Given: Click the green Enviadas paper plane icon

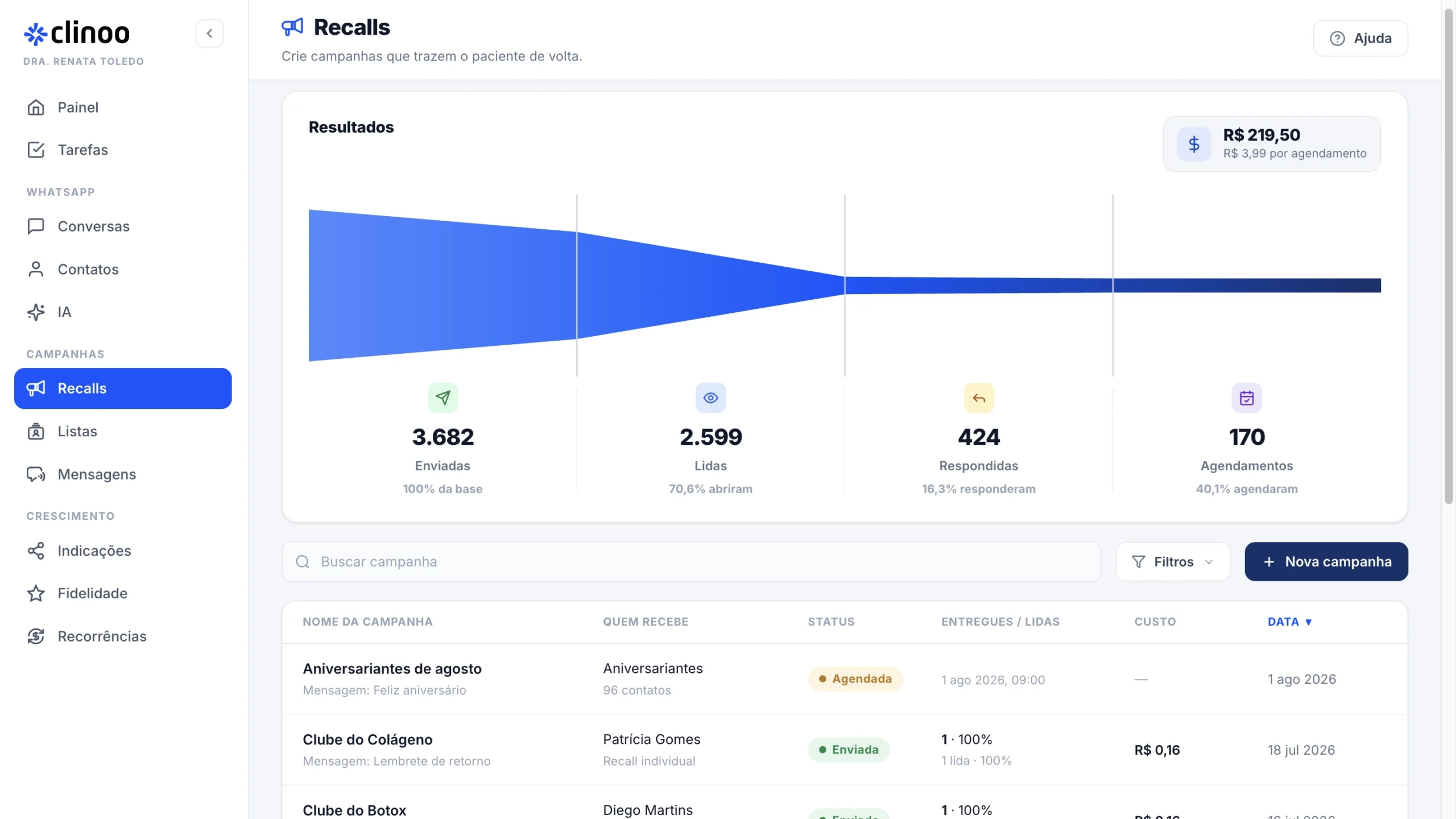Looking at the screenshot, I should 442,398.
